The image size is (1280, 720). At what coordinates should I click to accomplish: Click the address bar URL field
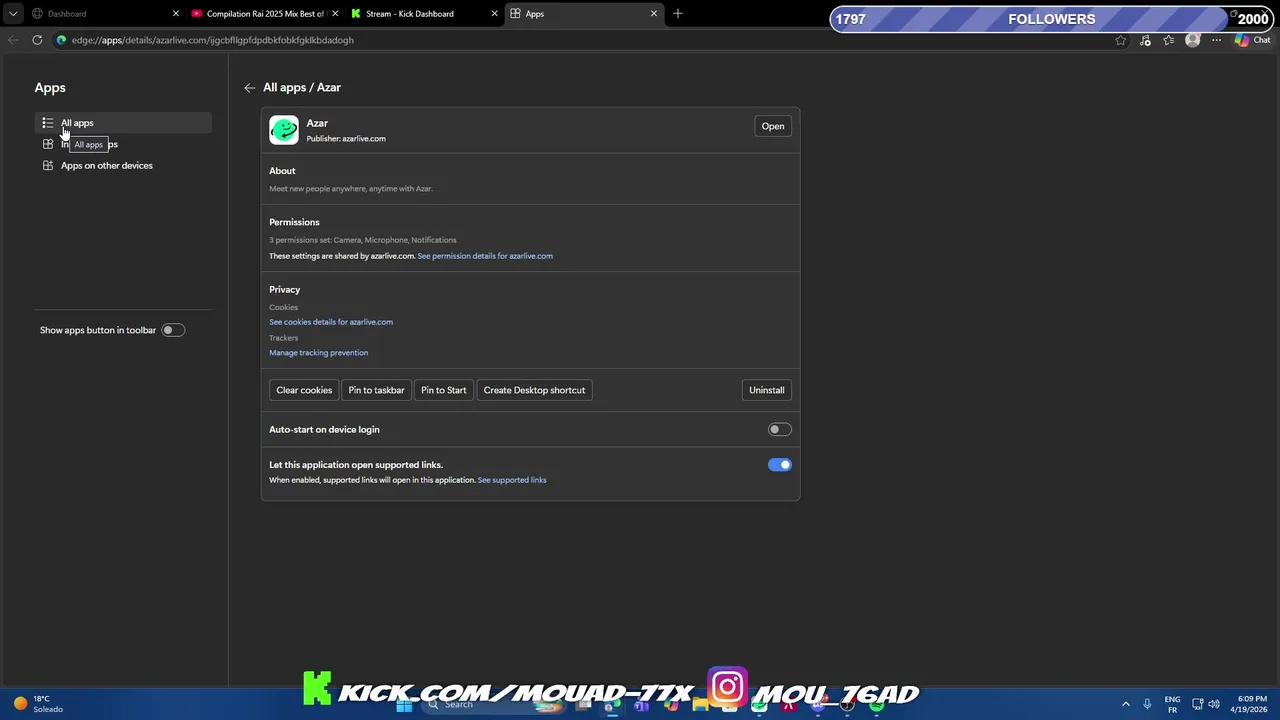point(580,40)
